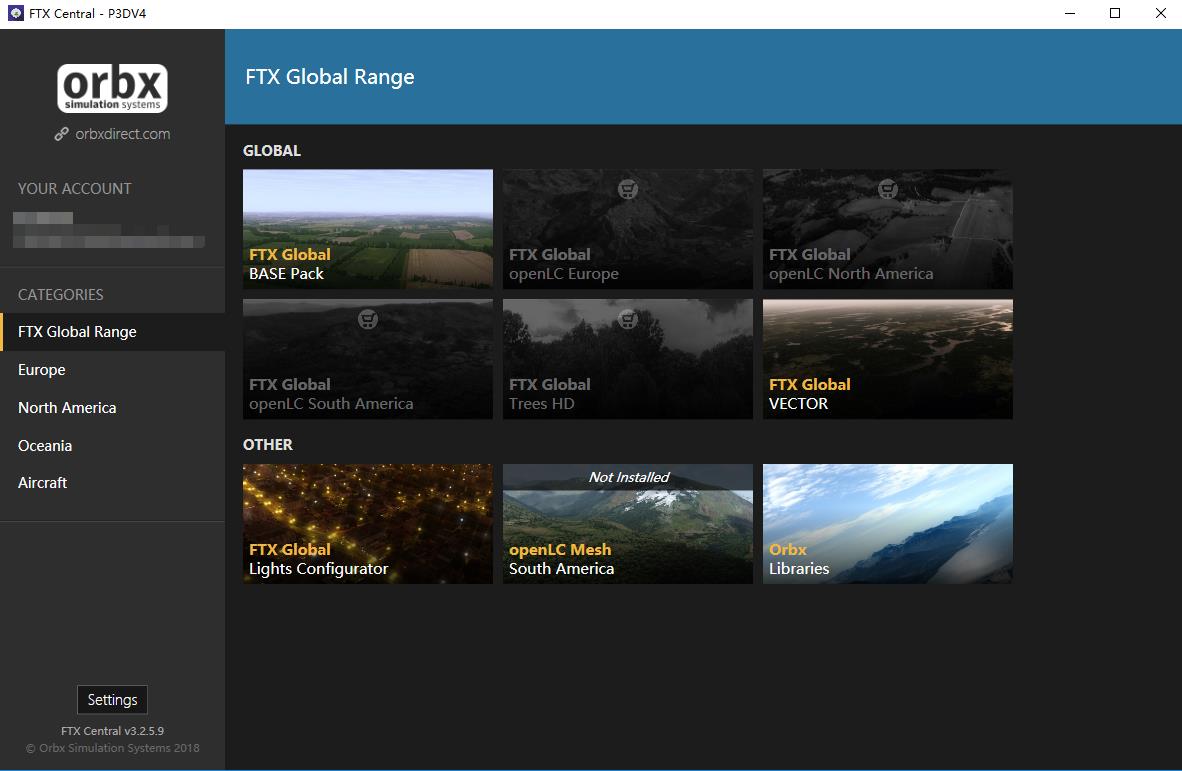Click the link chain icon beside orbxdirect.com
Viewport: 1182px width, 771px height.
pos(62,134)
